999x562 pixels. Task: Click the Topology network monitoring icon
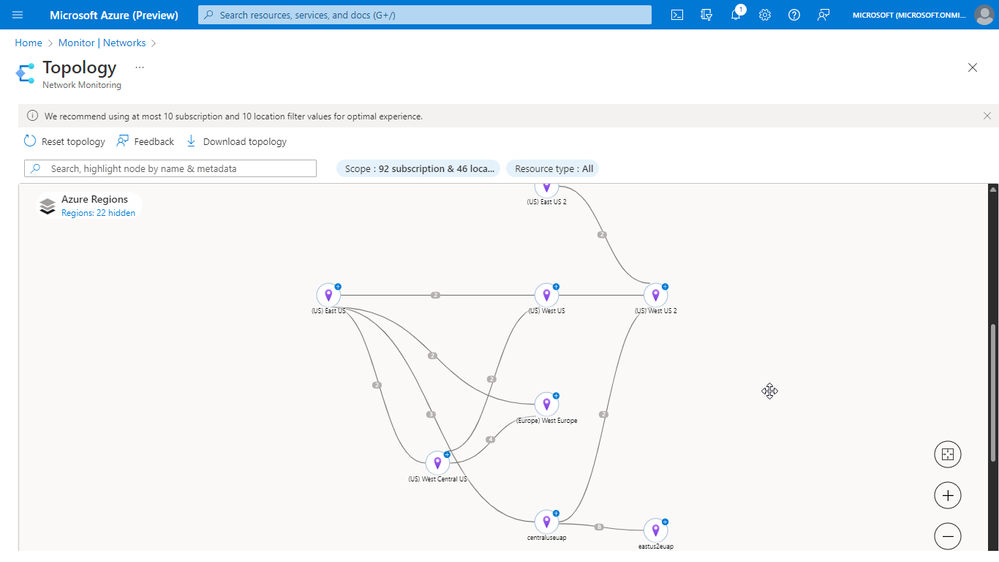click(x=25, y=73)
